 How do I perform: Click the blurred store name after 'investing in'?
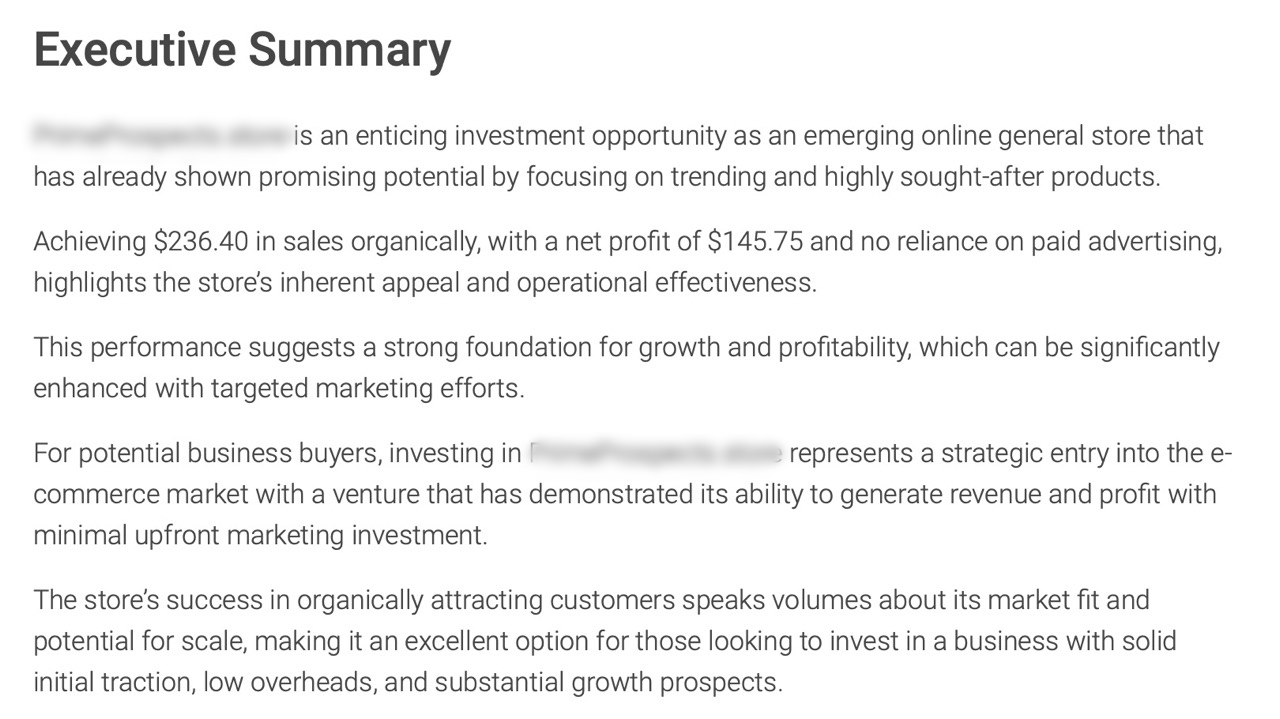(655, 454)
